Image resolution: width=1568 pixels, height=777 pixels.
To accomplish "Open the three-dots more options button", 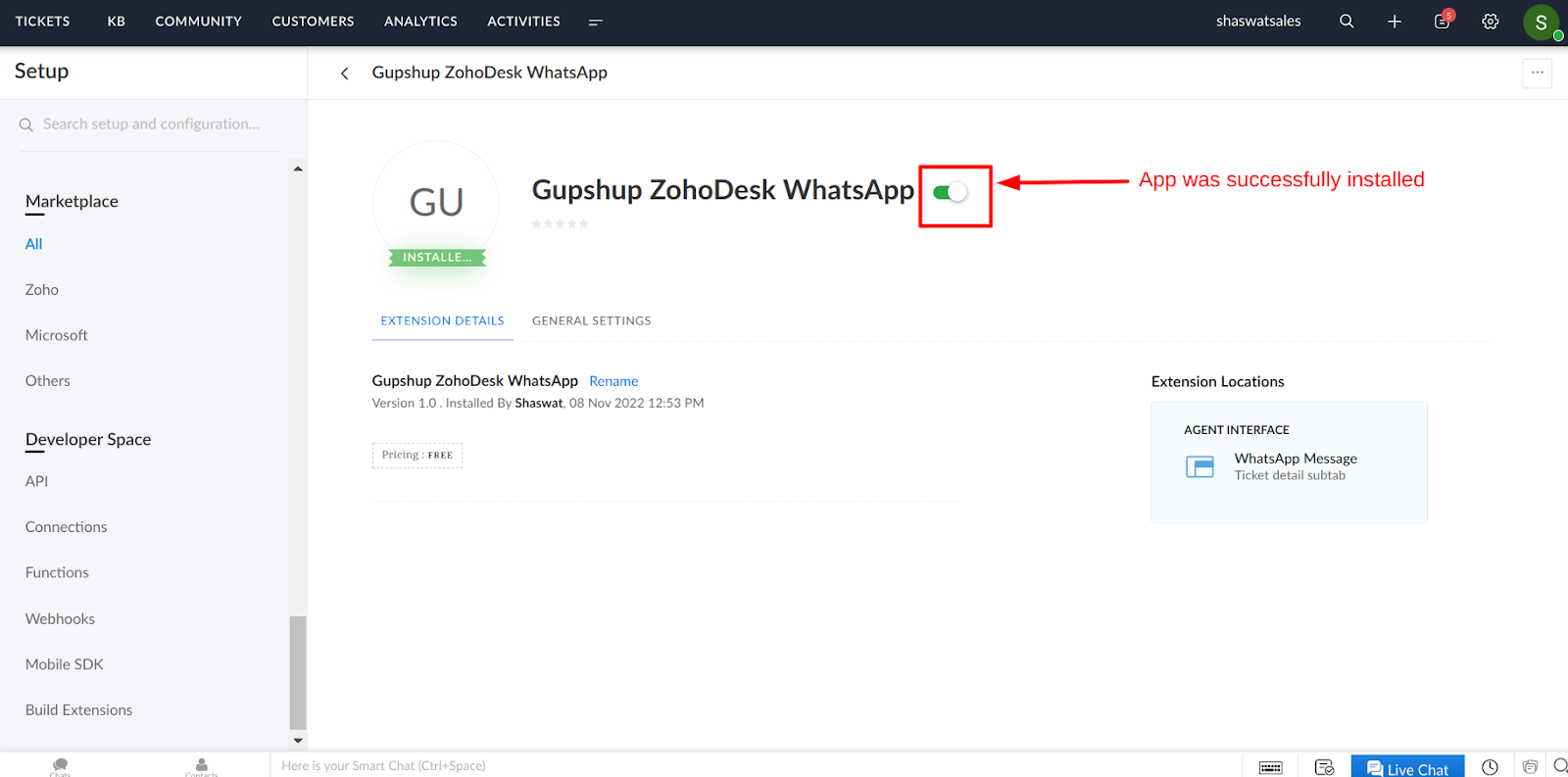I will click(x=1537, y=73).
